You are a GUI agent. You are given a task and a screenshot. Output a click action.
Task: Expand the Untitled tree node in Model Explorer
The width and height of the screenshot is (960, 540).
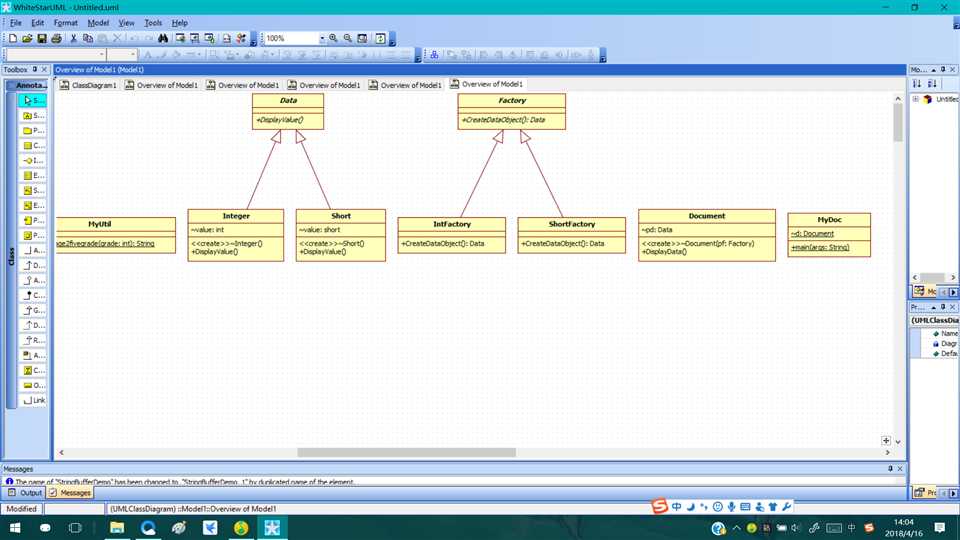coord(915,99)
